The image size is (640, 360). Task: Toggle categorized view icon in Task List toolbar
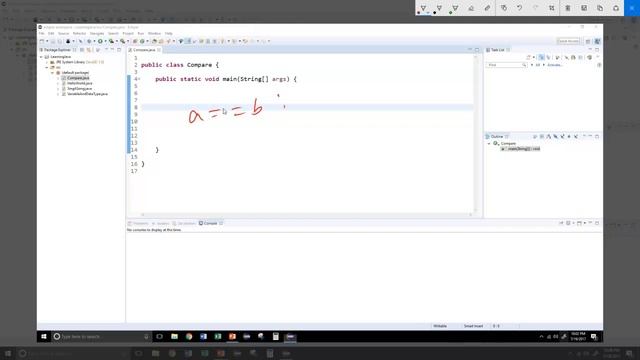(541, 58)
